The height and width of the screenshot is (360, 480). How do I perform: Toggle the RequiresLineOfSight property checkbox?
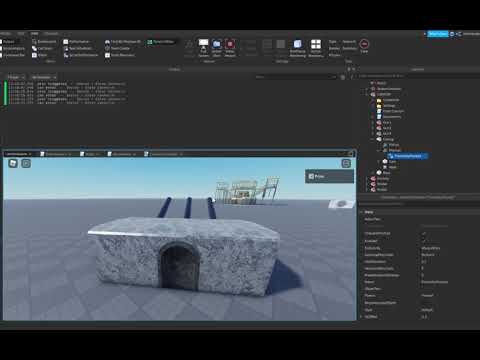[424, 303]
